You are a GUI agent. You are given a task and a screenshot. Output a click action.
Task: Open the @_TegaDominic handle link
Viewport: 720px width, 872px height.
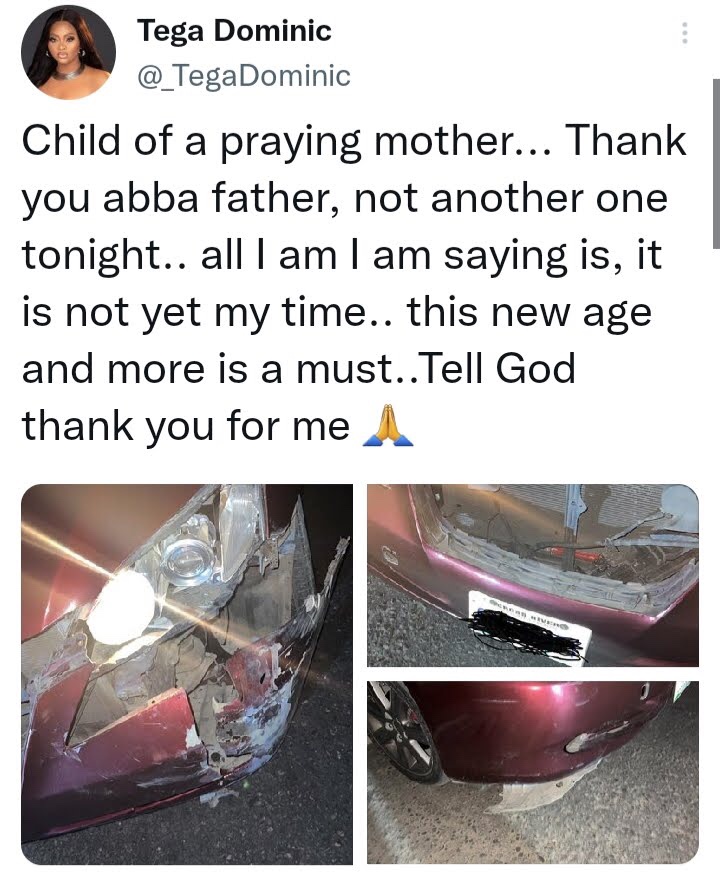pyautogui.click(x=244, y=76)
